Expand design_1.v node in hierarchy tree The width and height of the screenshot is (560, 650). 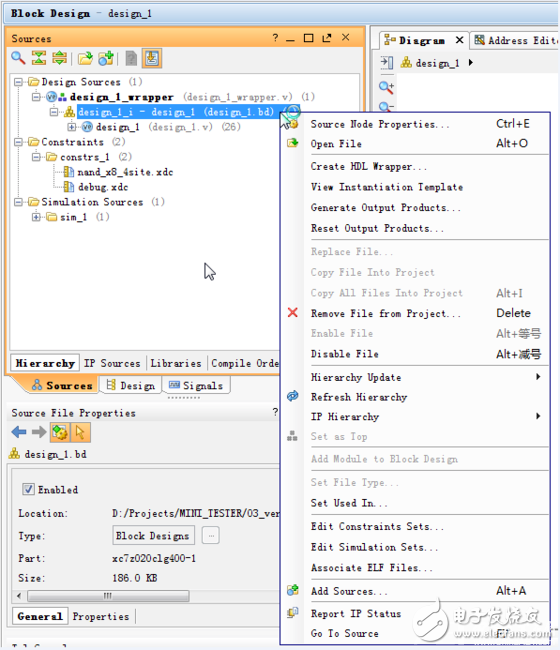point(72,127)
